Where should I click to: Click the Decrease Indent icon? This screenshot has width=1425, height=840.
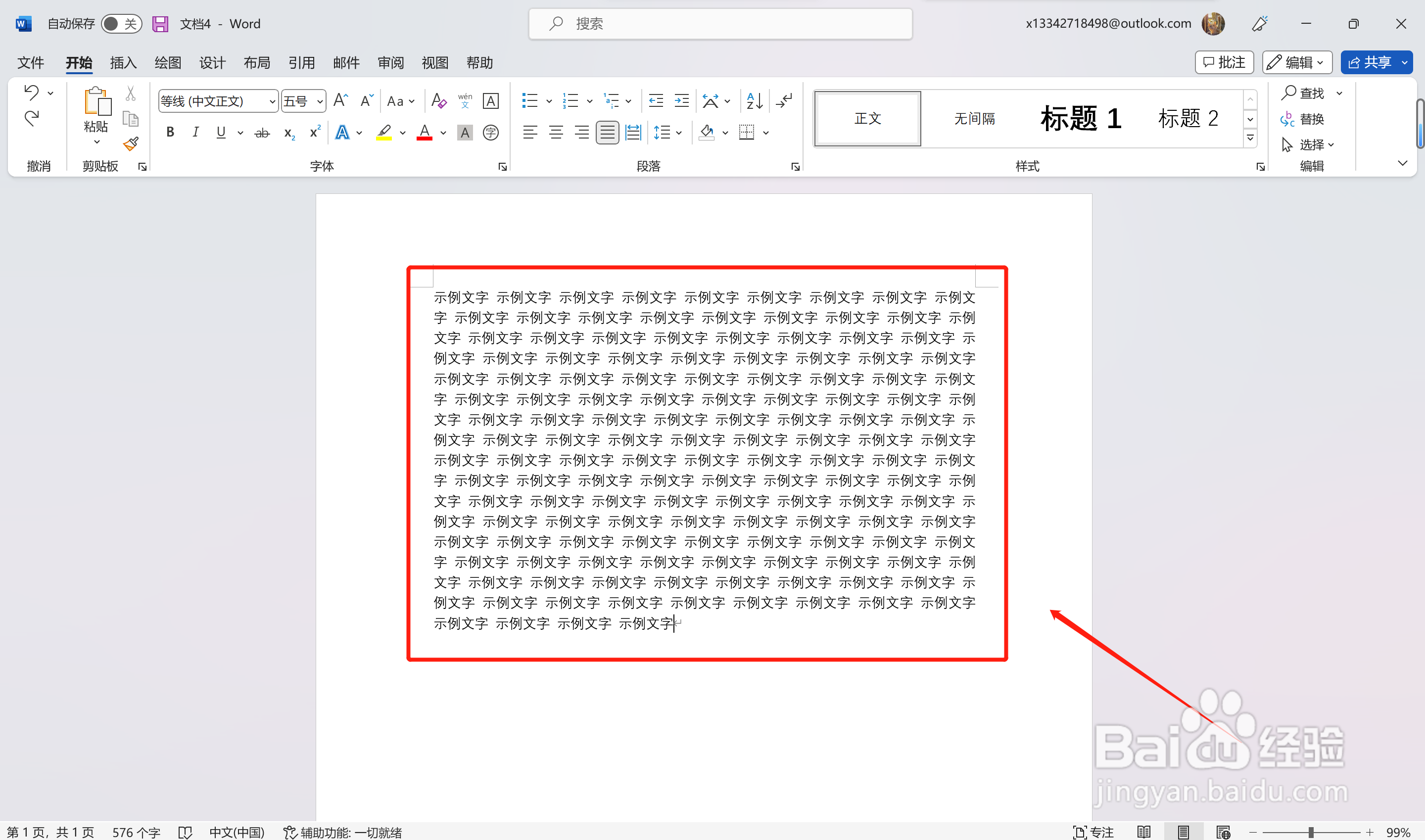point(656,101)
